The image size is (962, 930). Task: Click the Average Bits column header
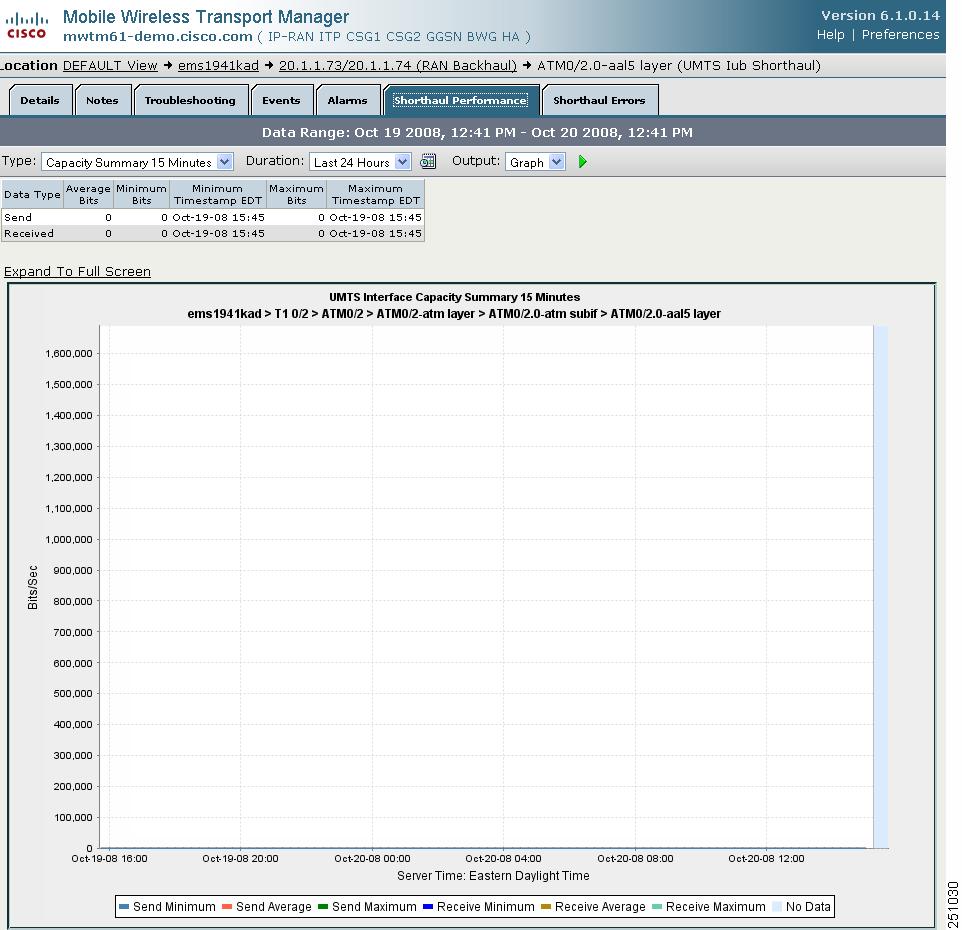coord(88,194)
